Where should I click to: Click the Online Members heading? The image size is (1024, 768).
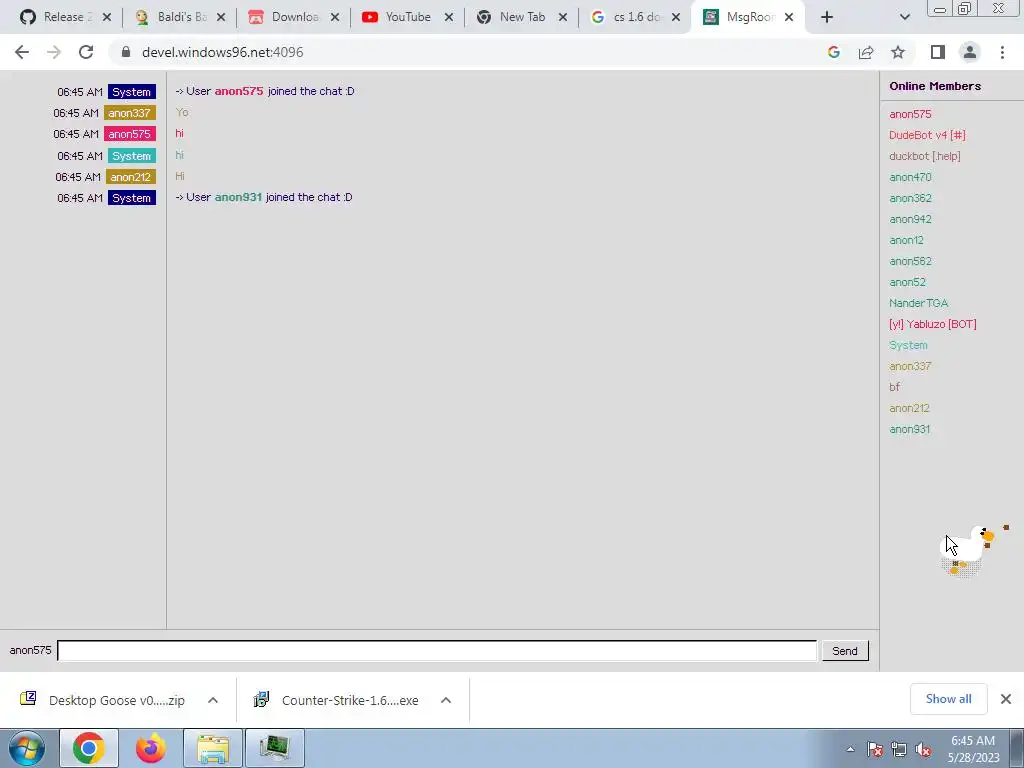pyautogui.click(x=935, y=86)
